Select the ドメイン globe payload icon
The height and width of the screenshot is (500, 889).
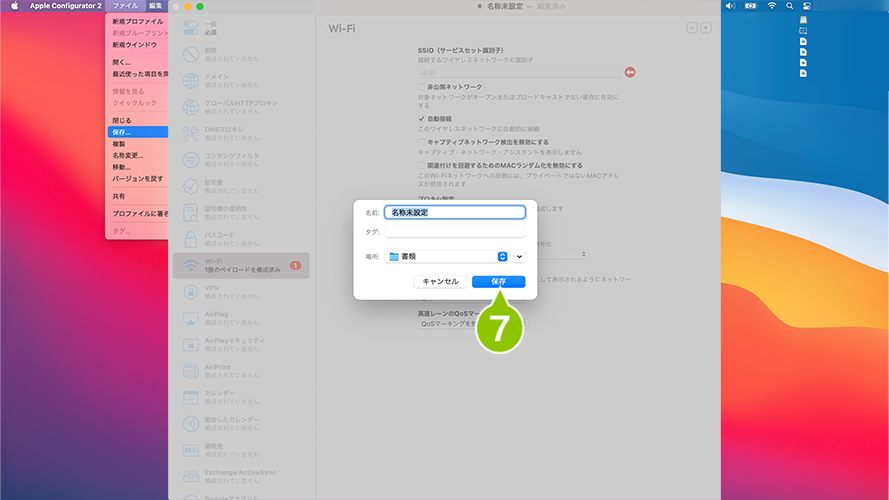(190, 80)
